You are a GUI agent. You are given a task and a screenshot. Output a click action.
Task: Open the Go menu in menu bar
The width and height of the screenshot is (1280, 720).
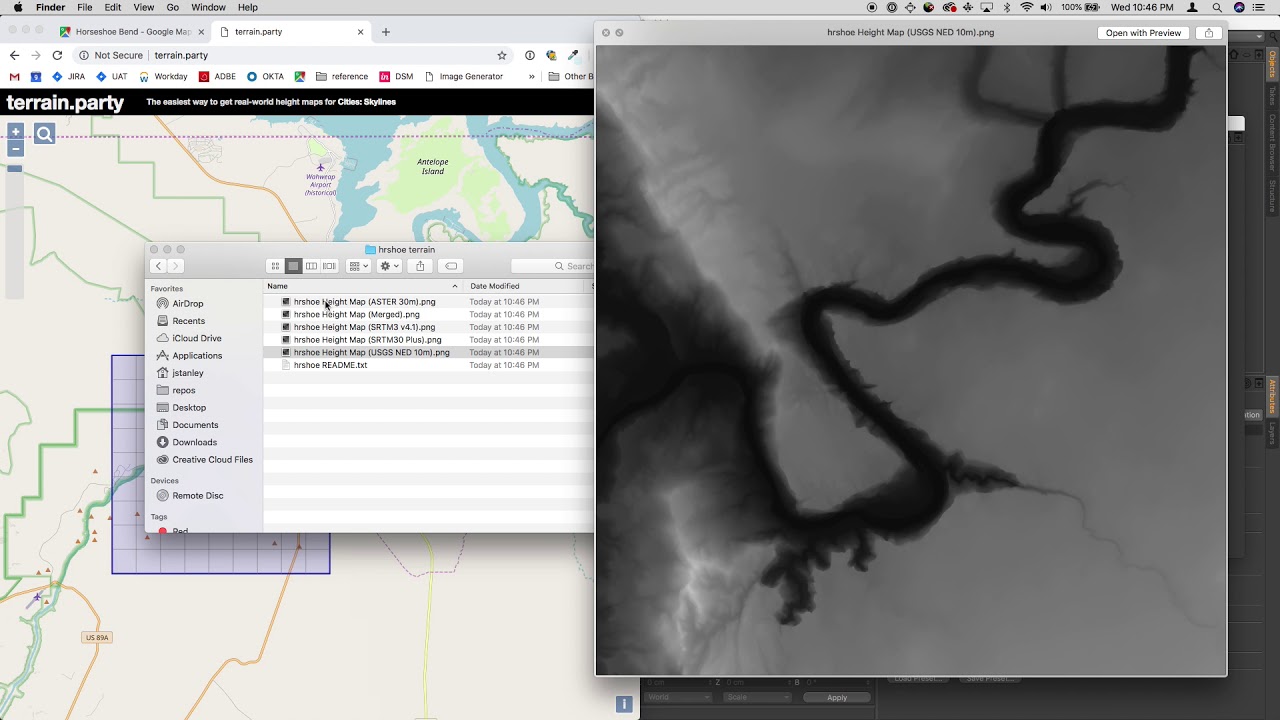(173, 7)
